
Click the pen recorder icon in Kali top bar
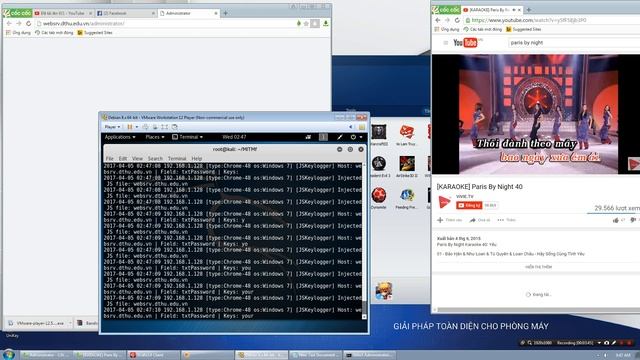pyautogui.click(x=340, y=137)
